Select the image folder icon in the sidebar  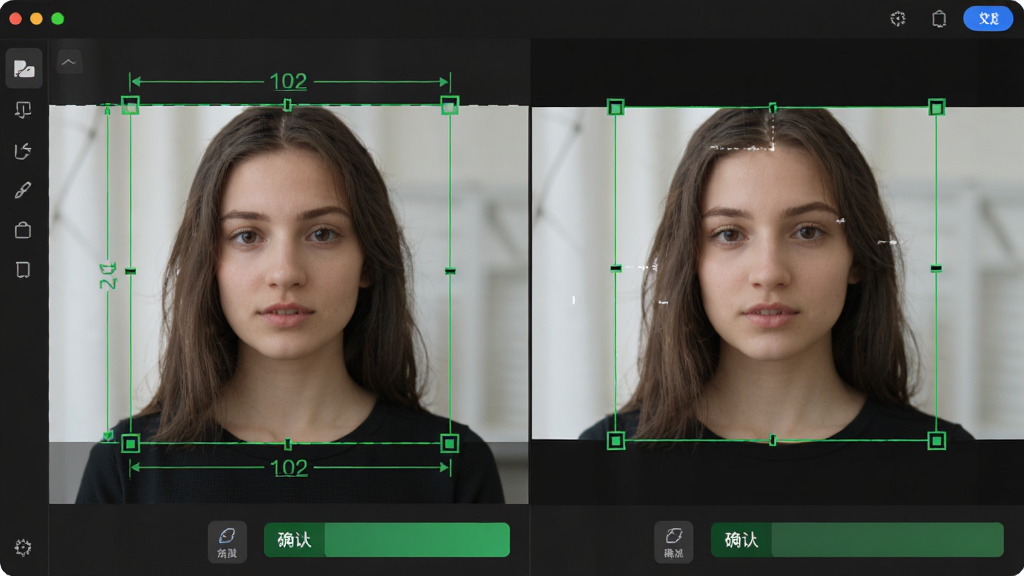[x=24, y=68]
